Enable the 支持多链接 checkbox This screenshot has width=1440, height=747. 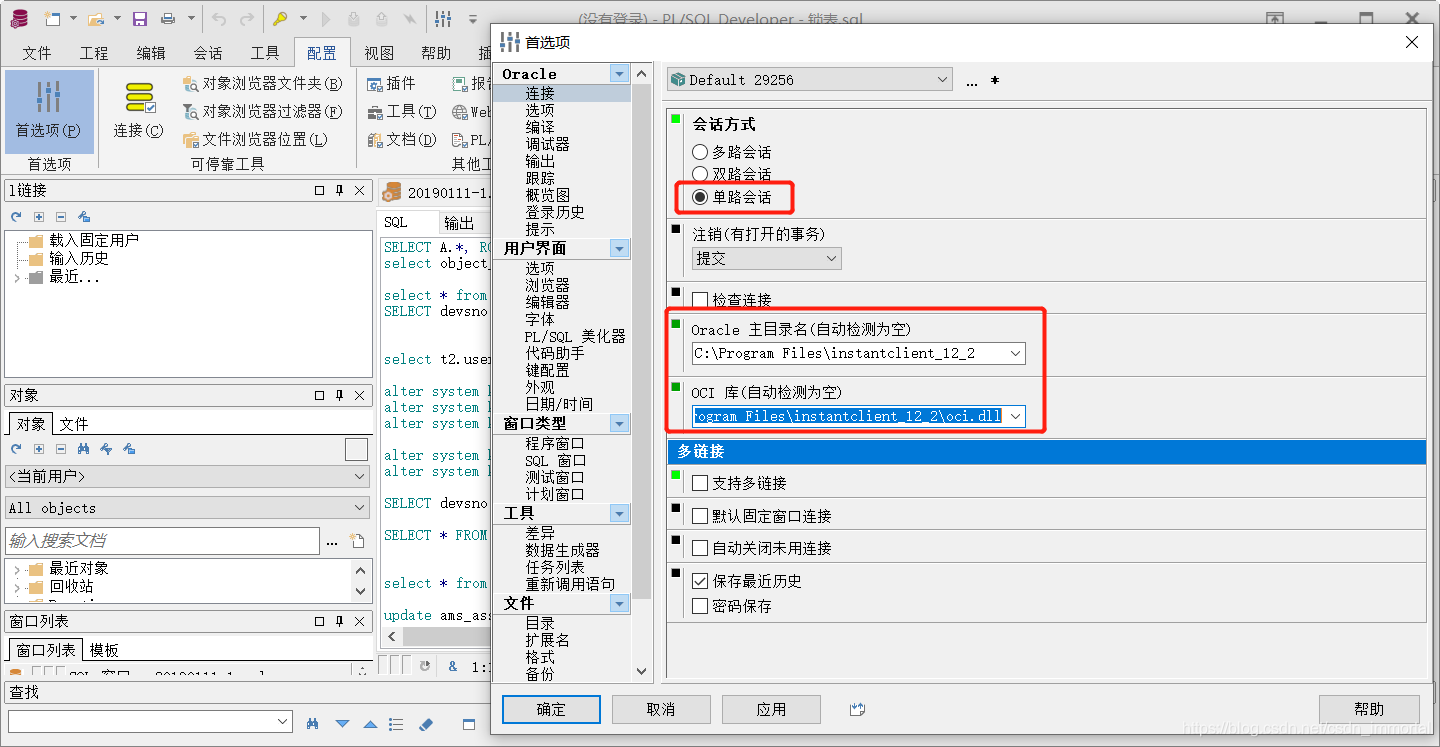coord(700,483)
